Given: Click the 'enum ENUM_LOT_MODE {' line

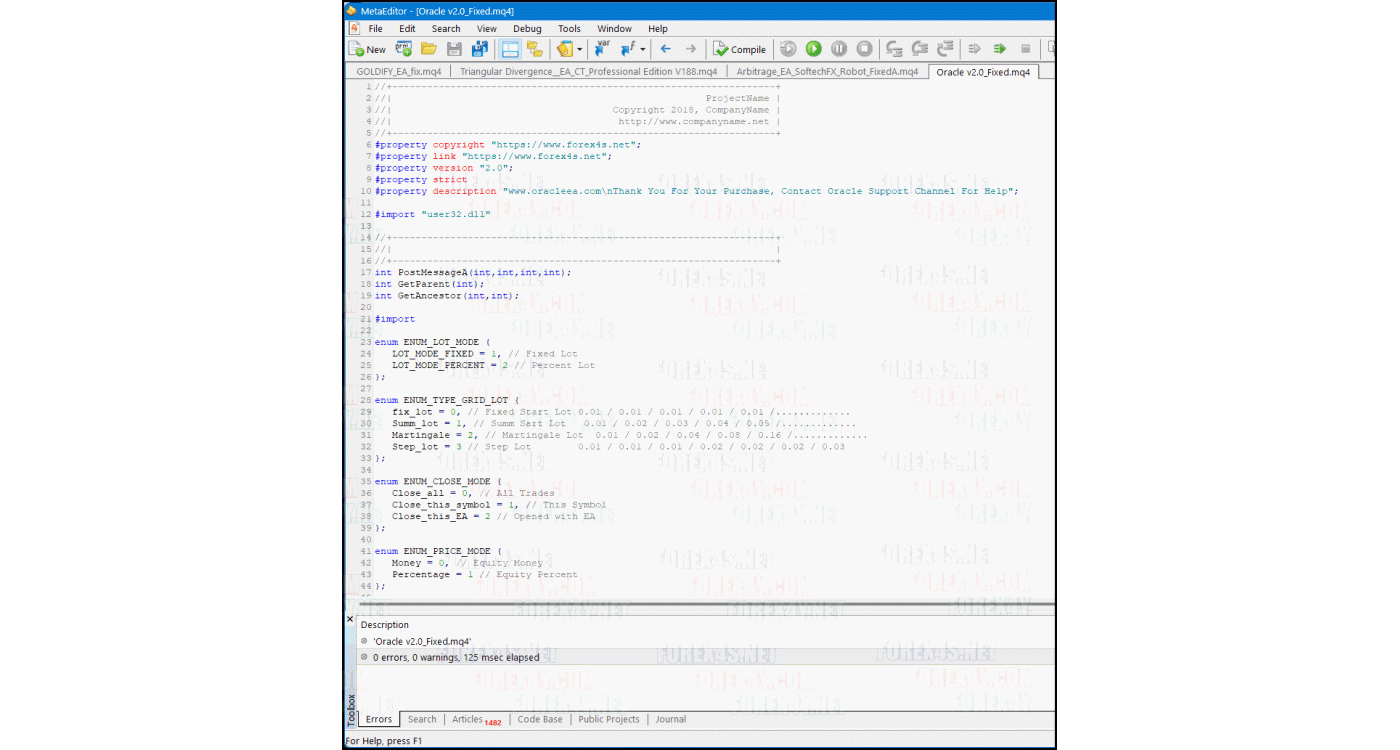Looking at the screenshot, I should tap(433, 342).
